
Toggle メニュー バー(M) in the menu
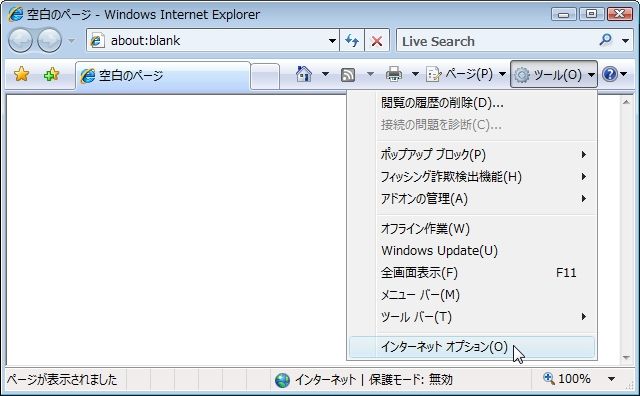pos(471,295)
